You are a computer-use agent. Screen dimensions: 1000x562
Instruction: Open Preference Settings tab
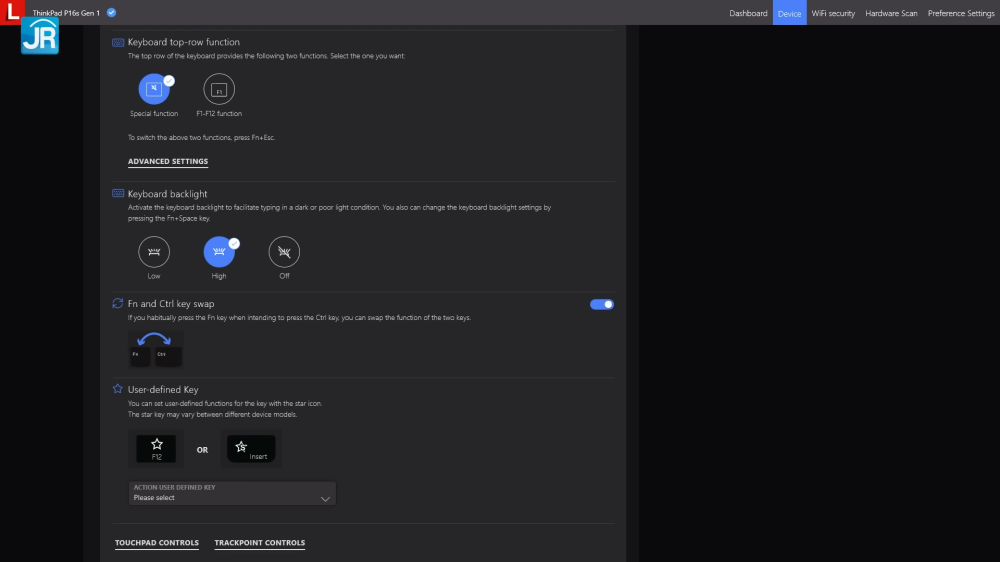click(960, 13)
